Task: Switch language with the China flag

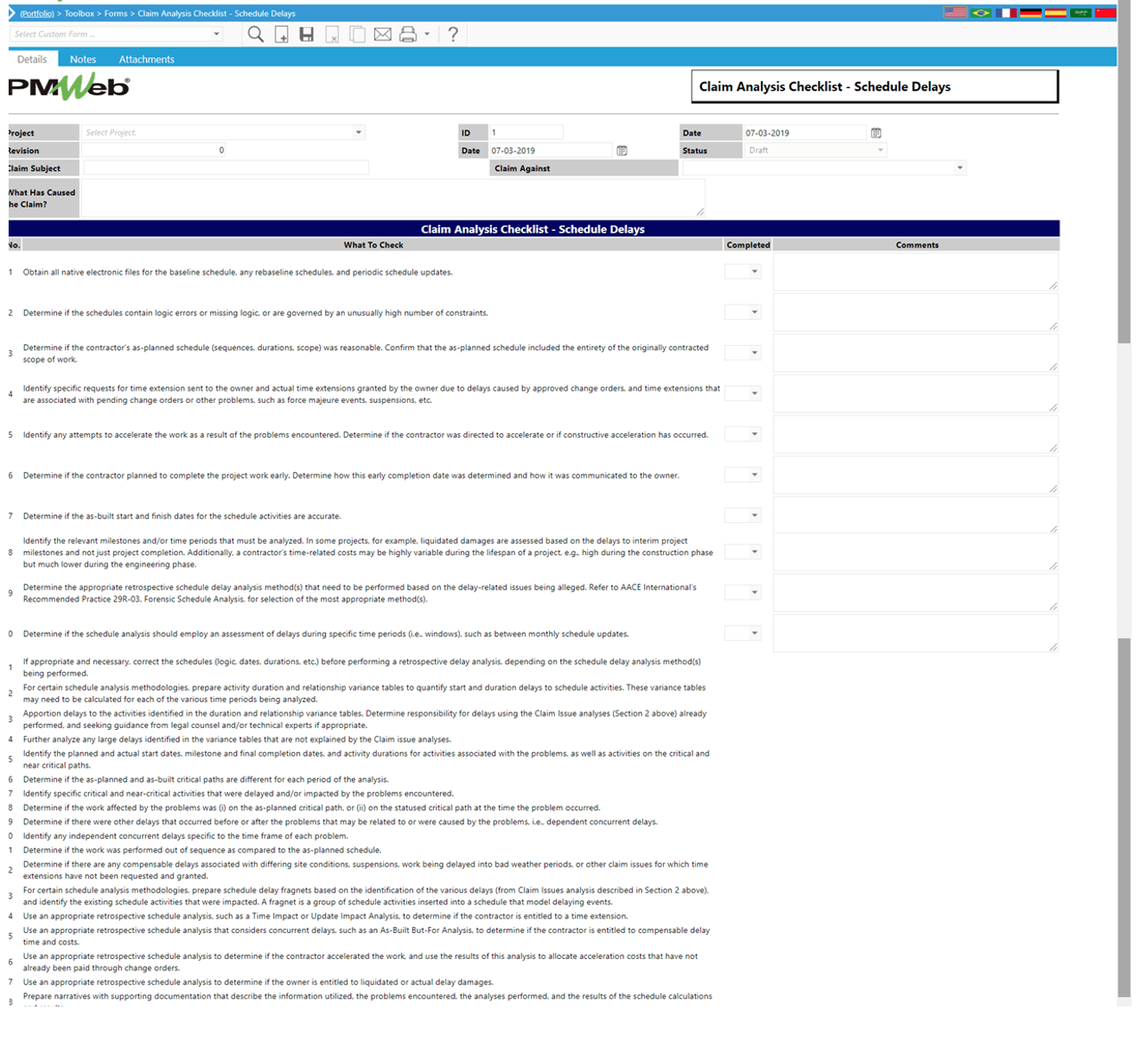Action: coord(1106,13)
